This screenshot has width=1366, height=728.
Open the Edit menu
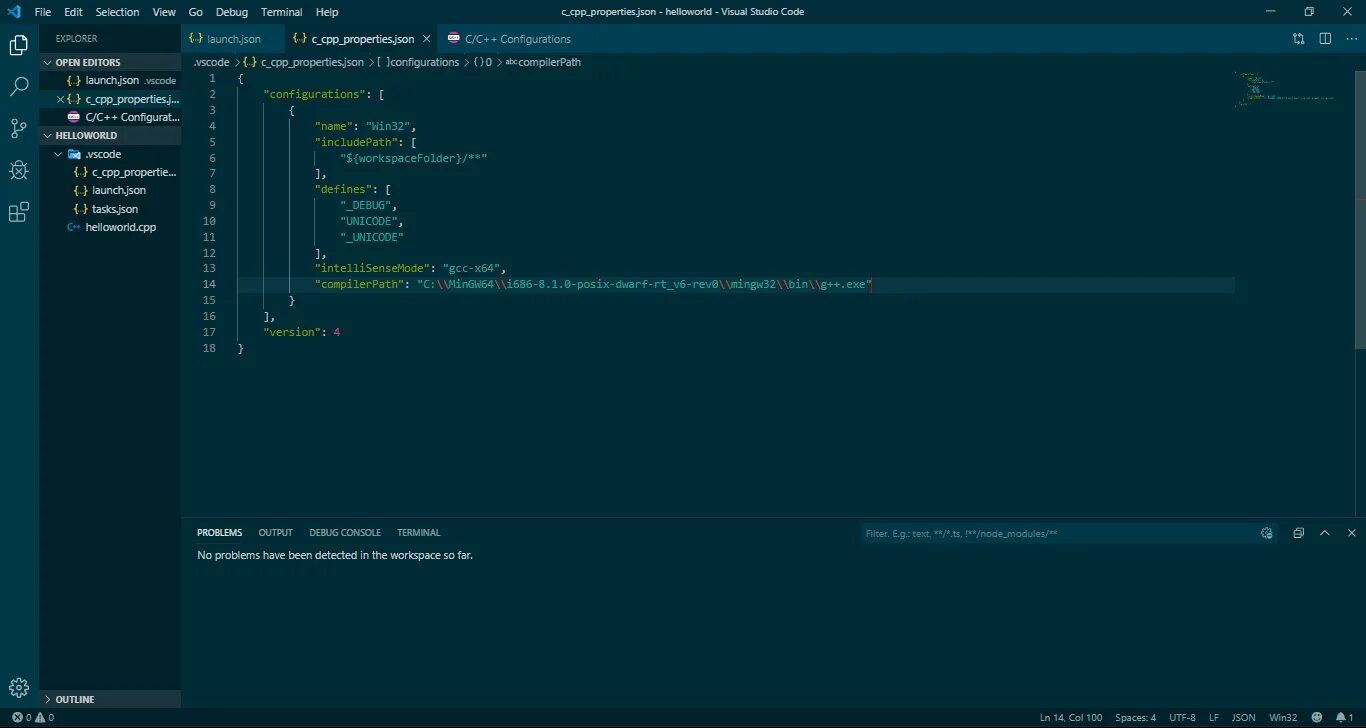pos(73,12)
